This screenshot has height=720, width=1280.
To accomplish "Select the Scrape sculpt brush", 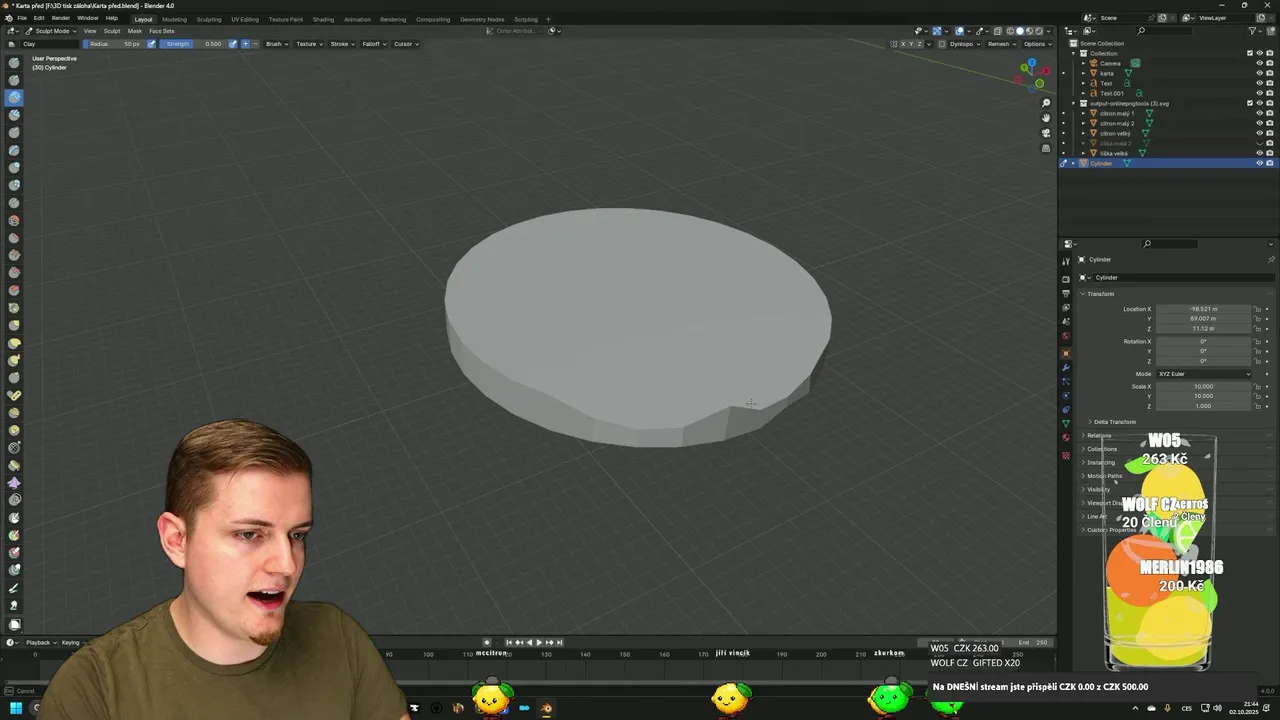I will click(x=14, y=272).
